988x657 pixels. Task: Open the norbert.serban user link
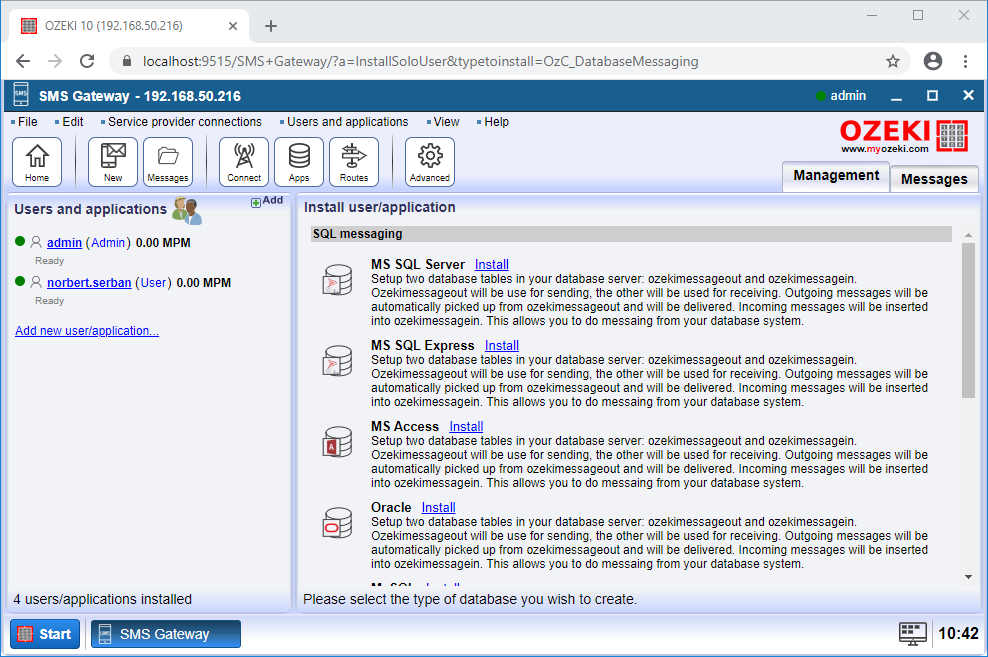[89, 283]
